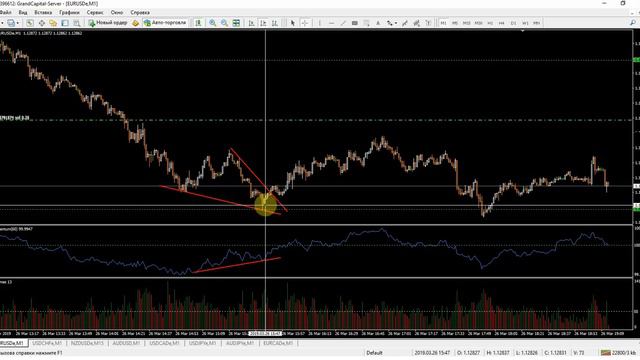The image size is (640, 360).
Task: Click status bar date 2019.03.26 15:47
Action: pyautogui.click(x=432, y=353)
